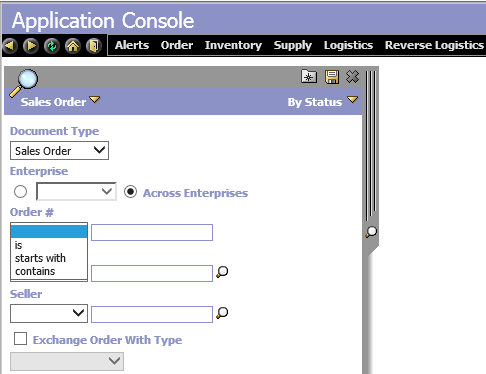Click the floppy disk Save Search icon
Viewport: 486px width, 374px height.
click(x=332, y=77)
